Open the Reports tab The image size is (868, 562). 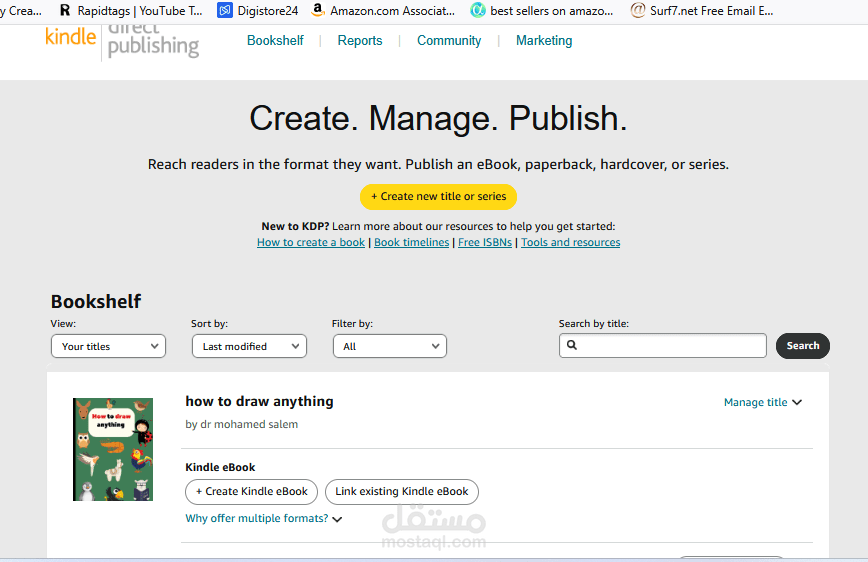click(360, 40)
